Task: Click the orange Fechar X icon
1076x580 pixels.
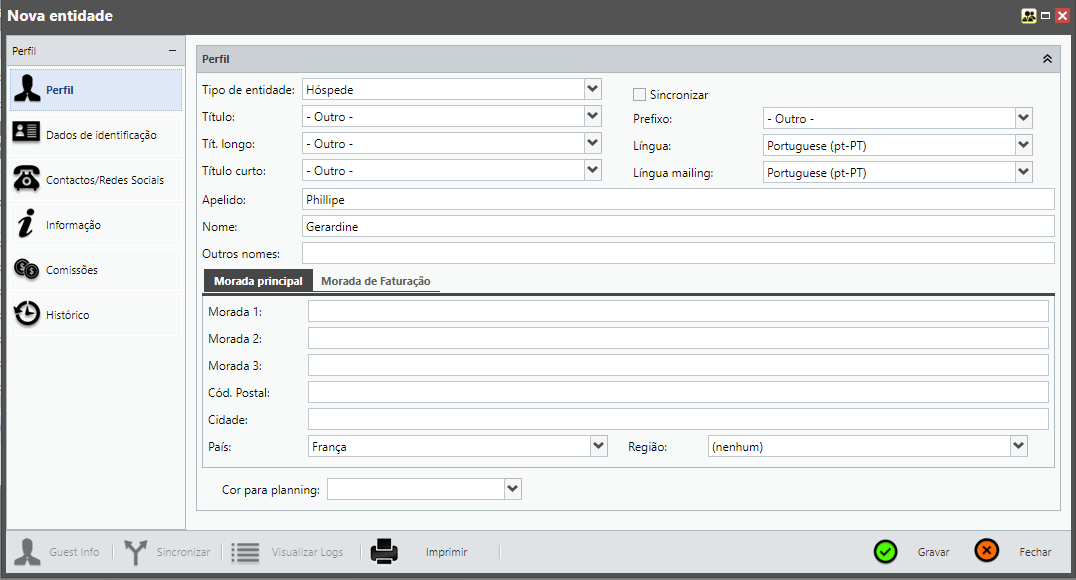Action: point(986,552)
